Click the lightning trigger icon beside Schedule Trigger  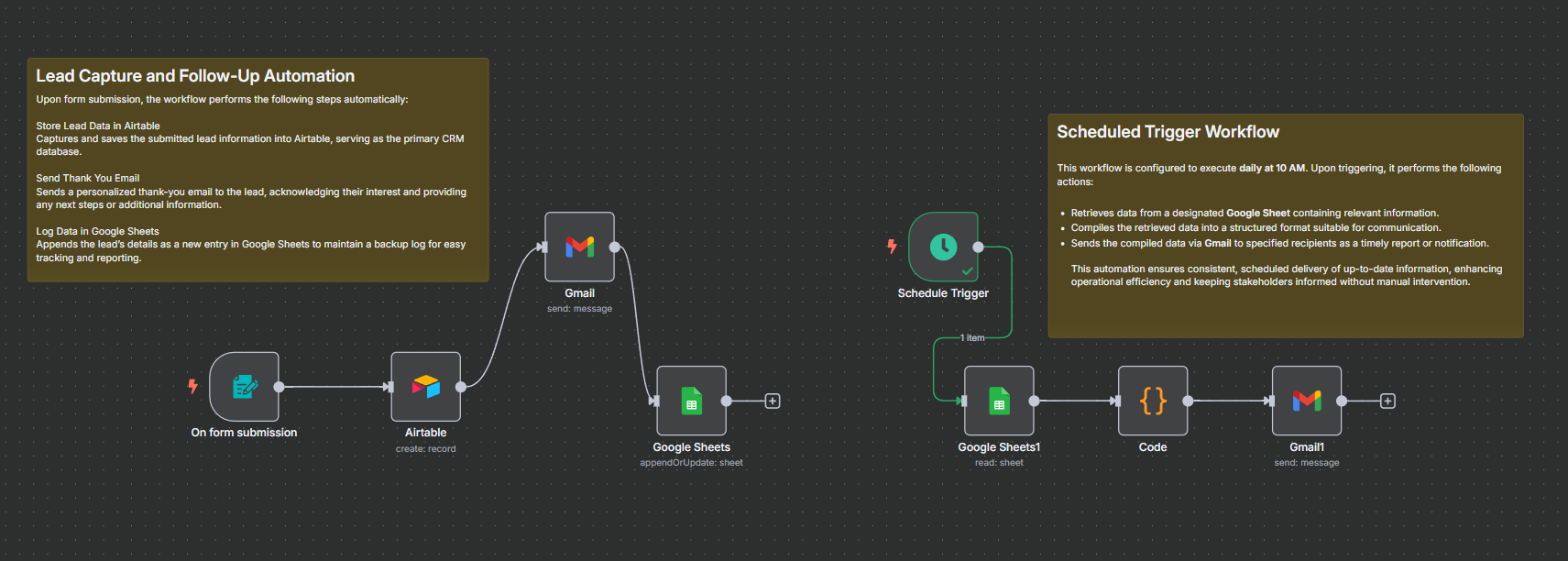click(892, 246)
